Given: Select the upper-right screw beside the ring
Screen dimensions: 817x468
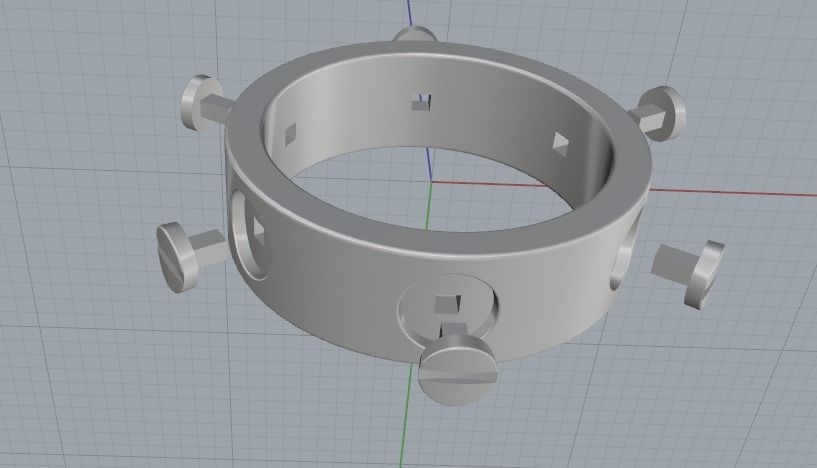Looking at the screenshot, I should [659, 113].
